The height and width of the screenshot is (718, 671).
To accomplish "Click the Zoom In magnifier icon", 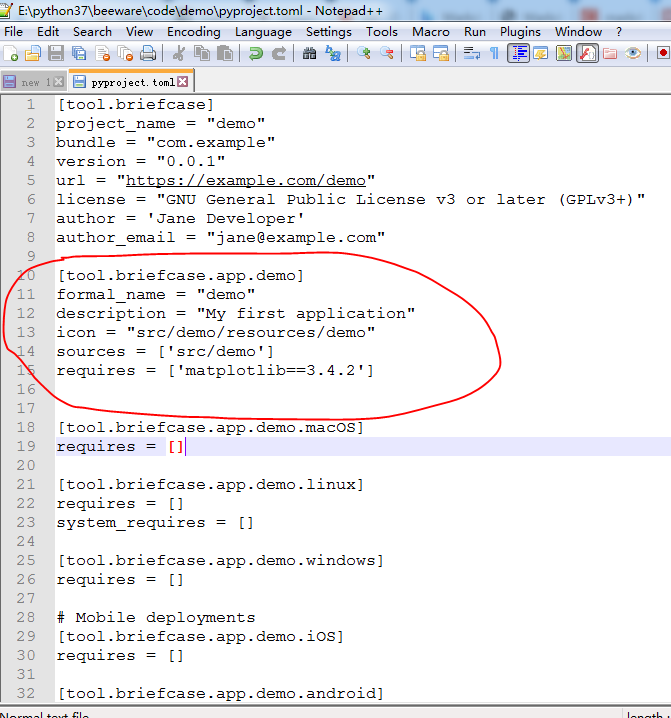I will (364, 54).
